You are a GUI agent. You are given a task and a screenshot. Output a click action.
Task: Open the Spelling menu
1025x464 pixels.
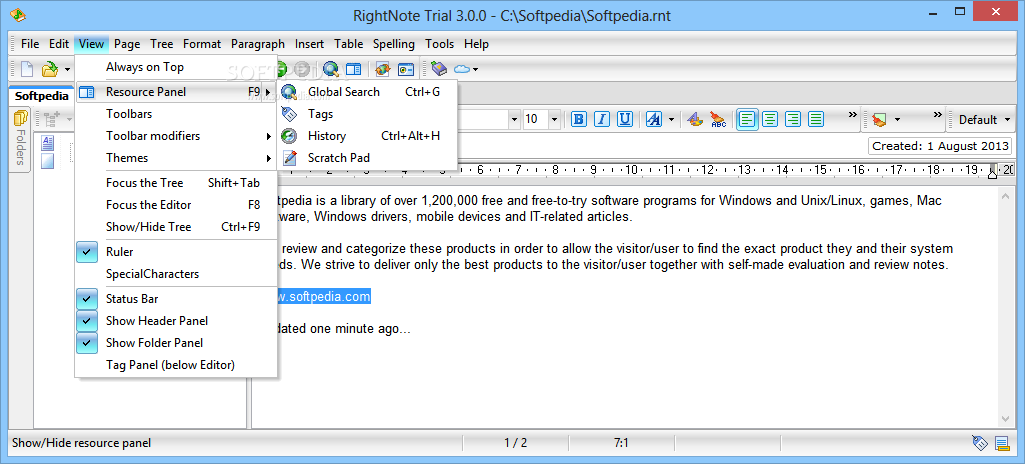[x=394, y=44]
